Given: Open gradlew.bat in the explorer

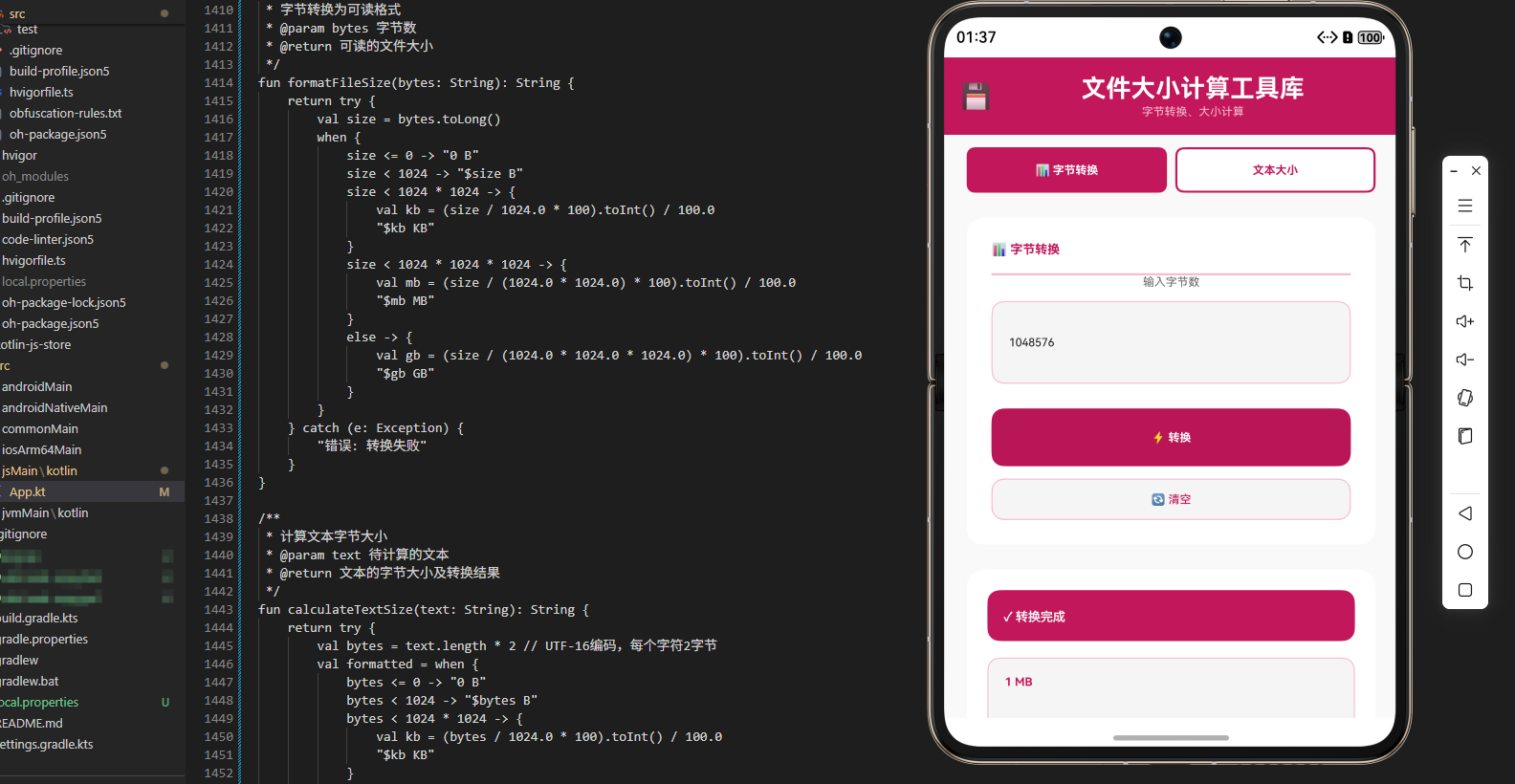Looking at the screenshot, I should (x=30, y=682).
